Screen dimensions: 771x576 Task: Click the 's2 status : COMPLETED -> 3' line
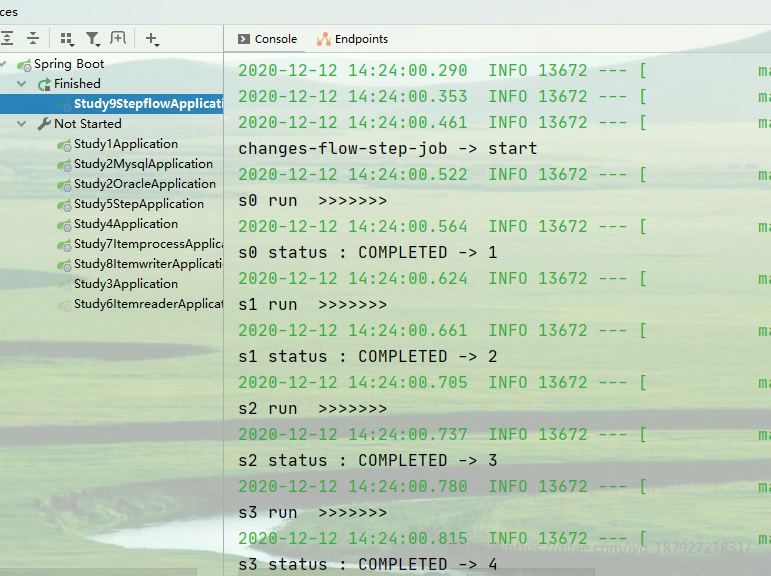[x=368, y=460]
